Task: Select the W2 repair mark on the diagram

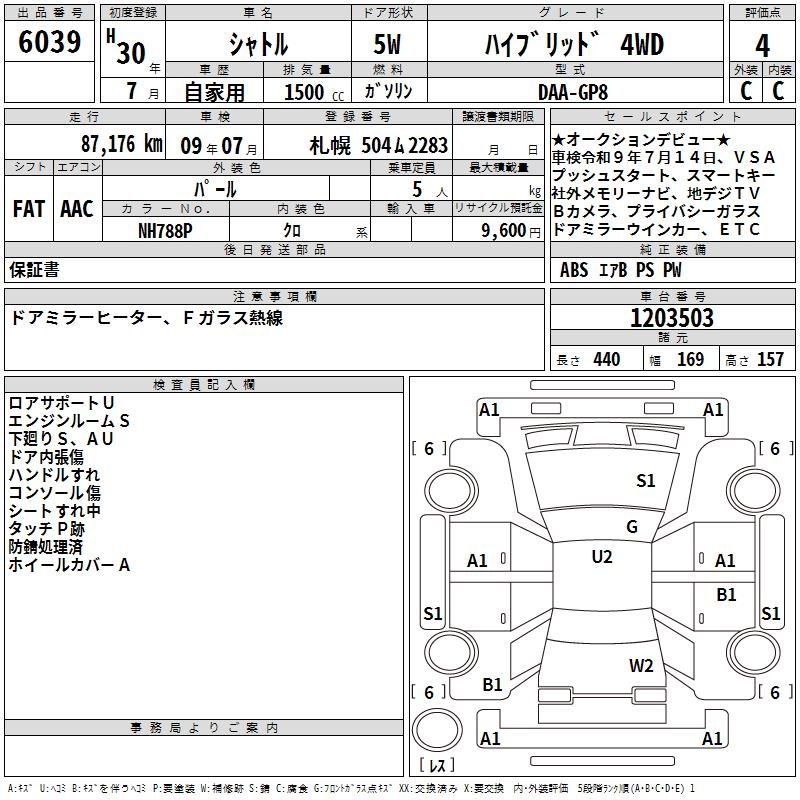Action: 641,666
